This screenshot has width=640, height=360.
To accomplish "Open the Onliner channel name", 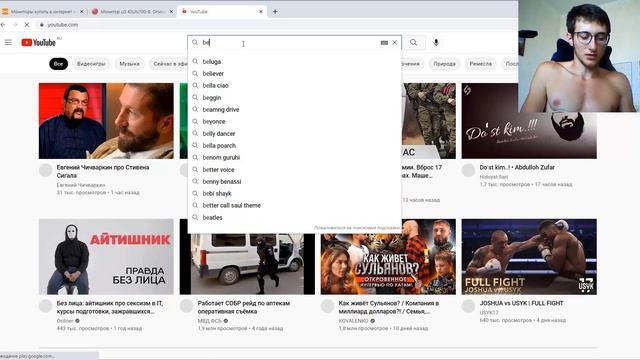I will pos(65,321).
